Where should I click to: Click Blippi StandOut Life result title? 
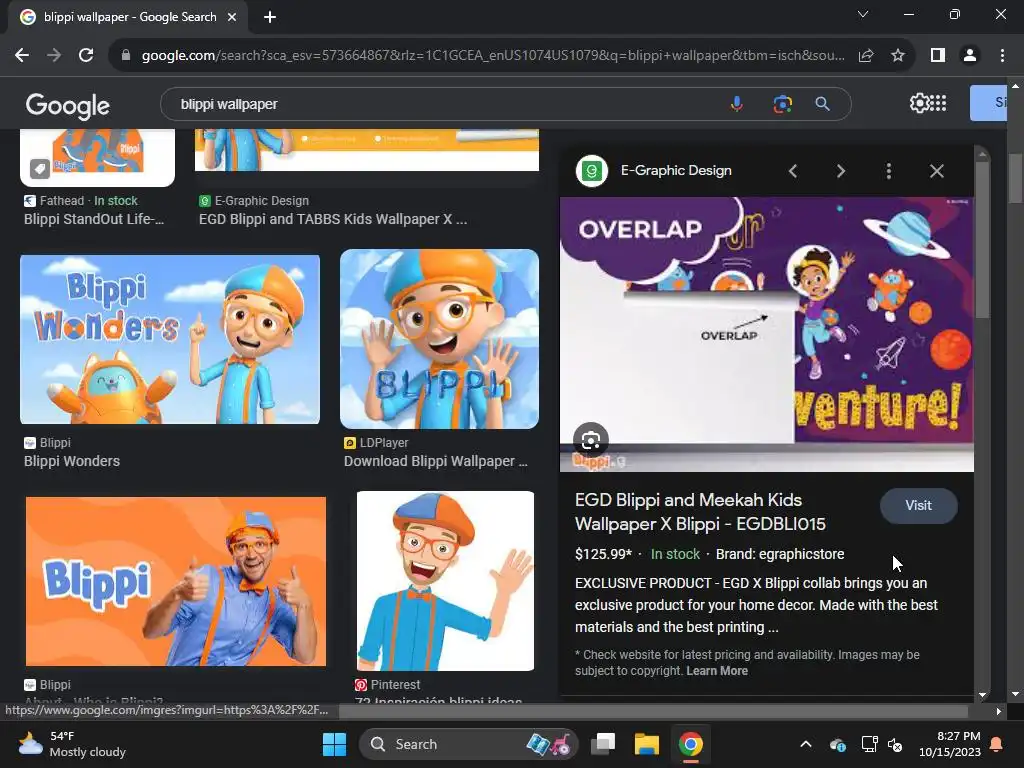(x=94, y=219)
